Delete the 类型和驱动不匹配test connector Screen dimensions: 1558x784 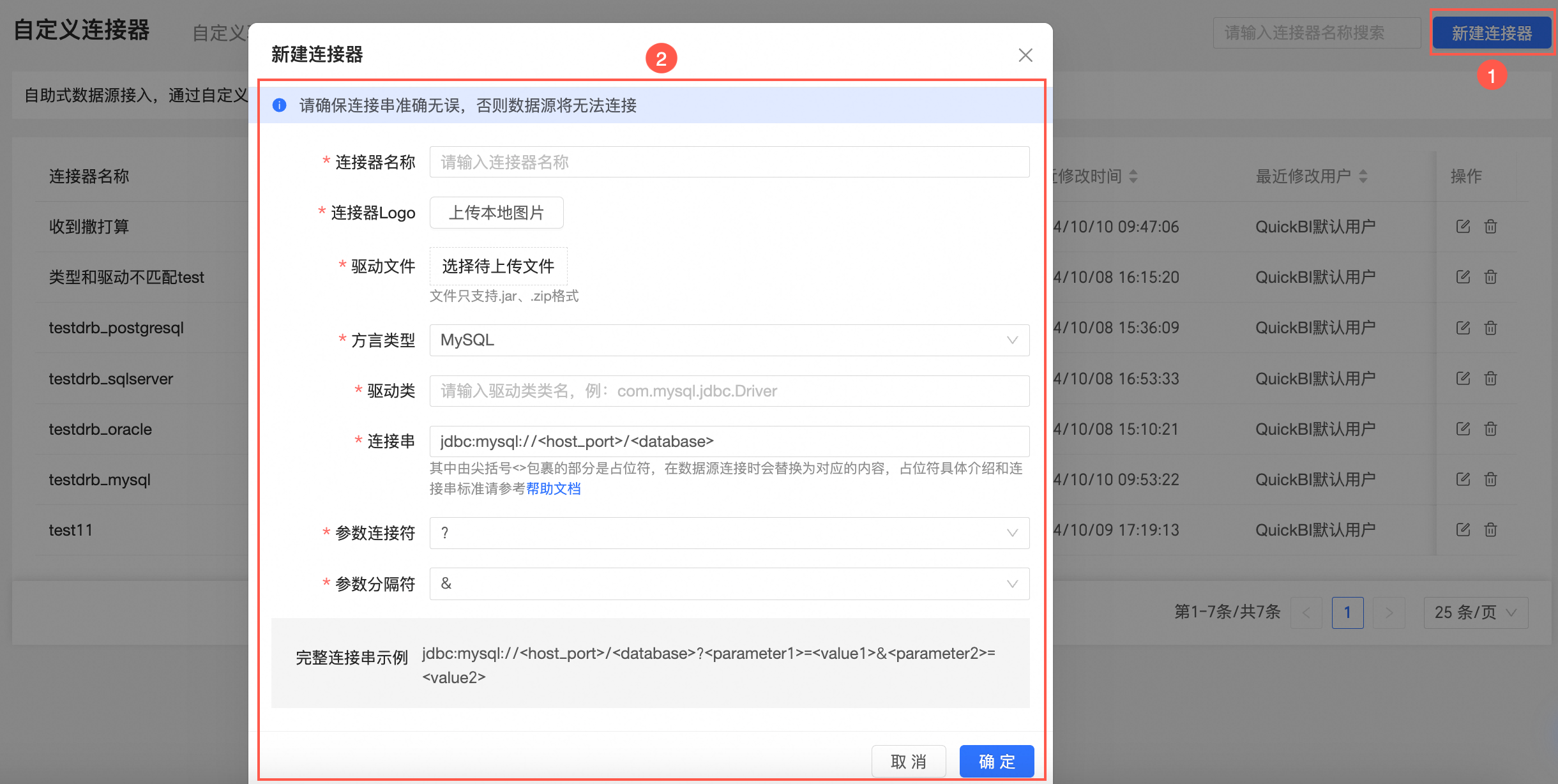[x=1491, y=277]
